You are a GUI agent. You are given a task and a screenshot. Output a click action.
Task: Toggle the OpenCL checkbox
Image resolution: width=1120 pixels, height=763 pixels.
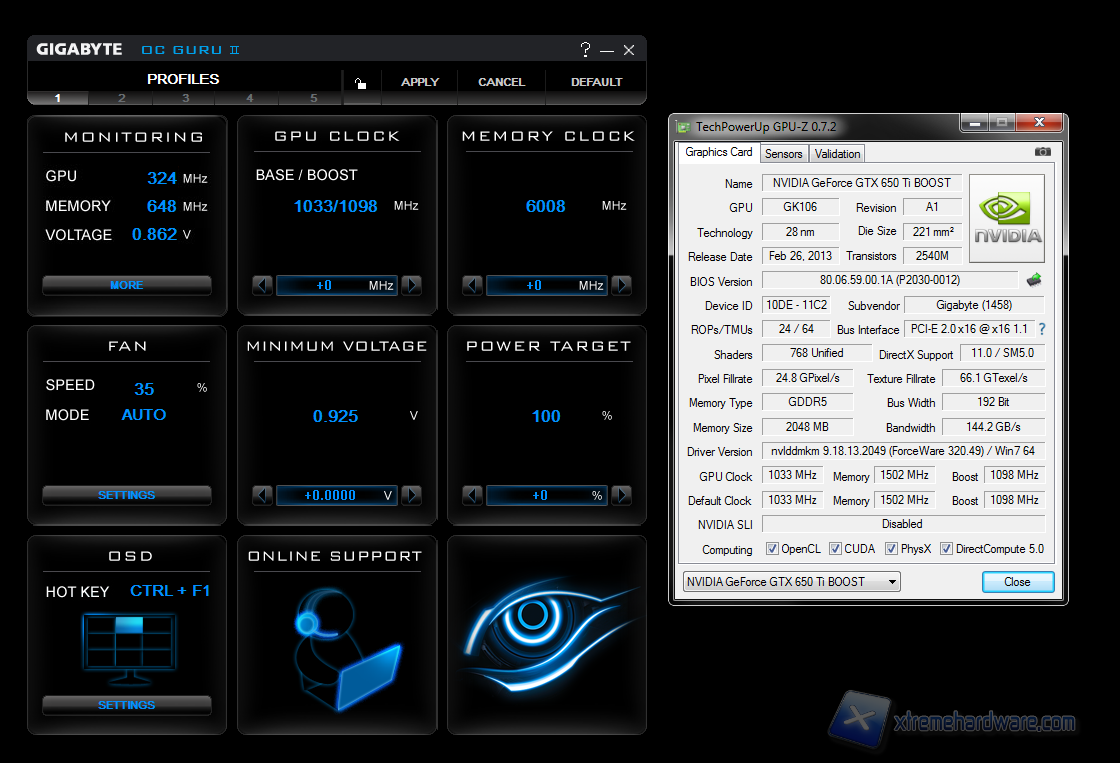click(x=772, y=549)
